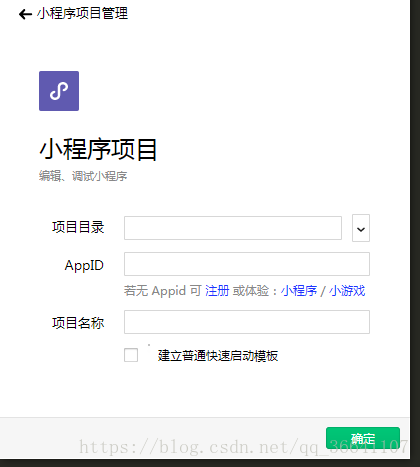Screen dimensions: 420x467
Task: Focus the 项目目录 input field
Action: click(x=233, y=228)
